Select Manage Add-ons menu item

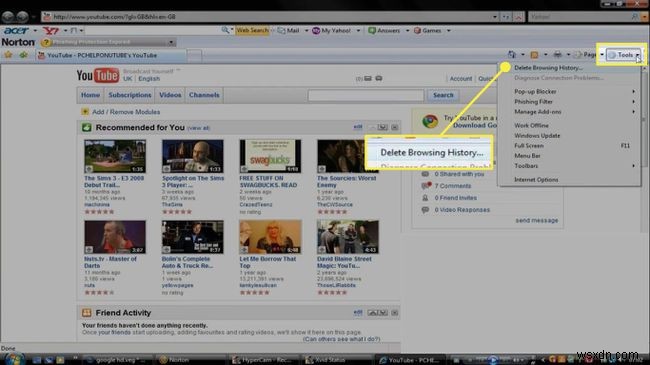coord(569,112)
